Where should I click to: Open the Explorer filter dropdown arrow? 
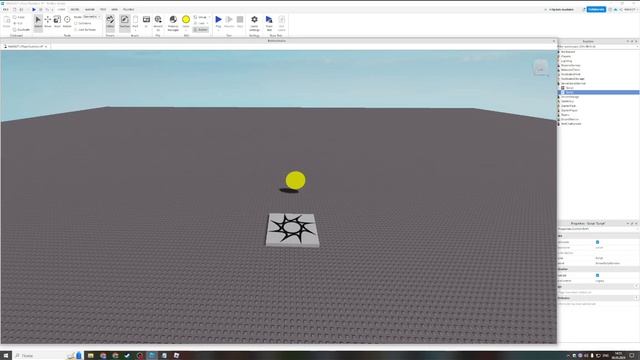[637, 47]
